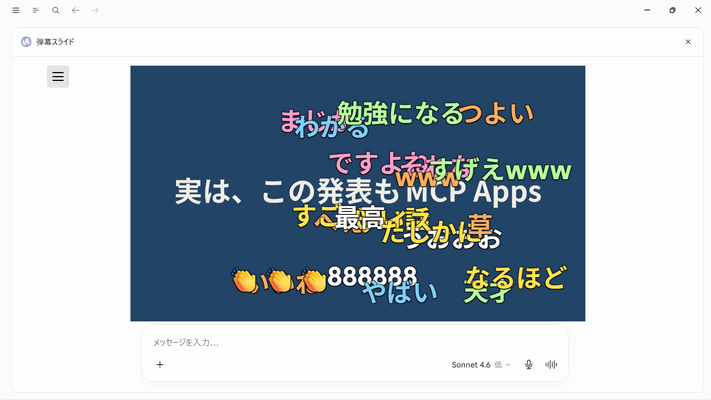Screen dimensions: 711x400
Task: Click the 弾幕スライド panel app icon
Action: click(26, 42)
